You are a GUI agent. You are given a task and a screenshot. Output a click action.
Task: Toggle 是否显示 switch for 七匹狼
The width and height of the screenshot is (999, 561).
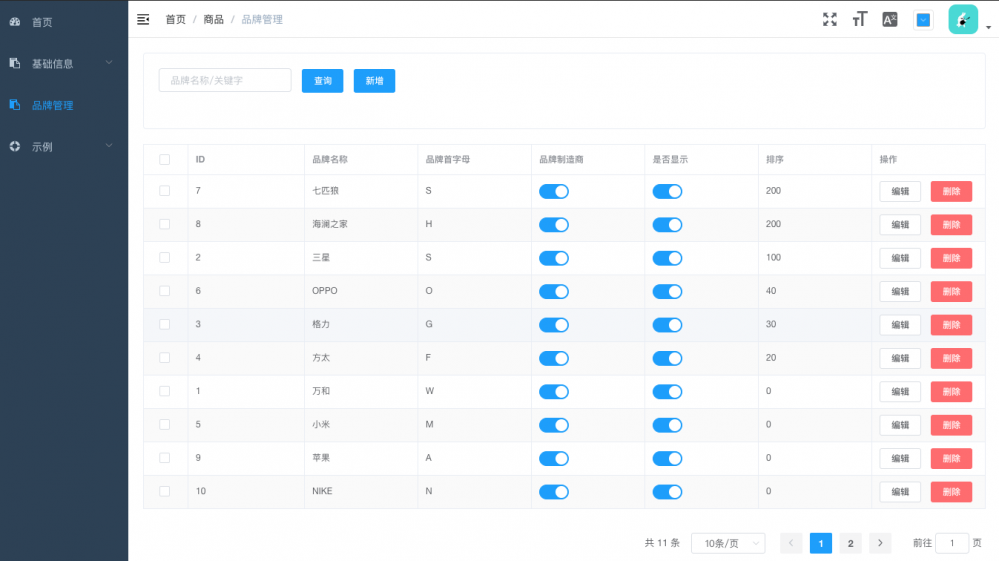click(667, 191)
